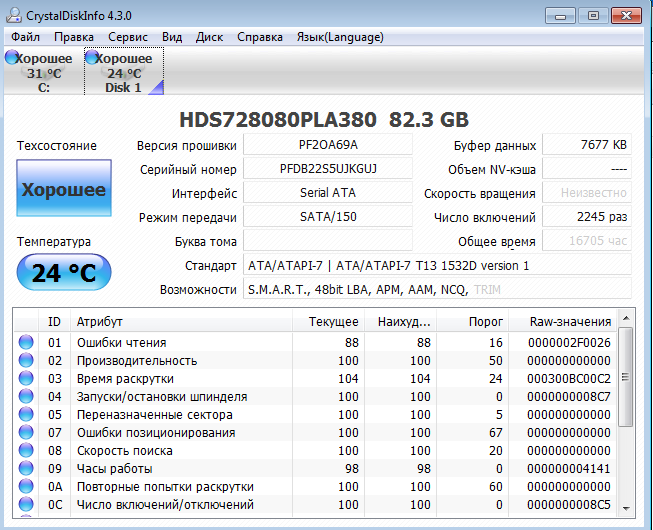Screen dimensions: 653x530
Task: Click the empty Буква тома field
Action: [x=328, y=241]
